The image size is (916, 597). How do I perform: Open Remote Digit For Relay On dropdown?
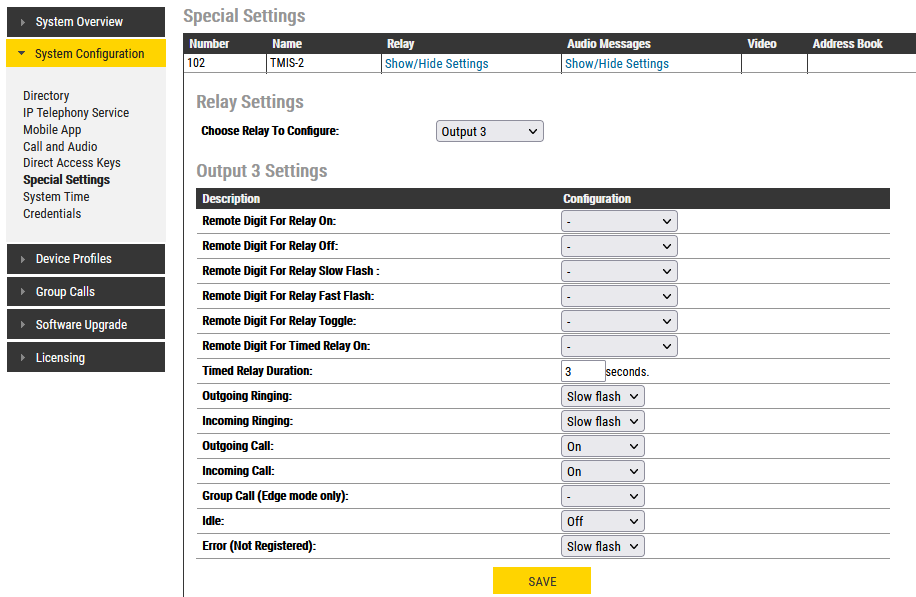click(x=619, y=221)
